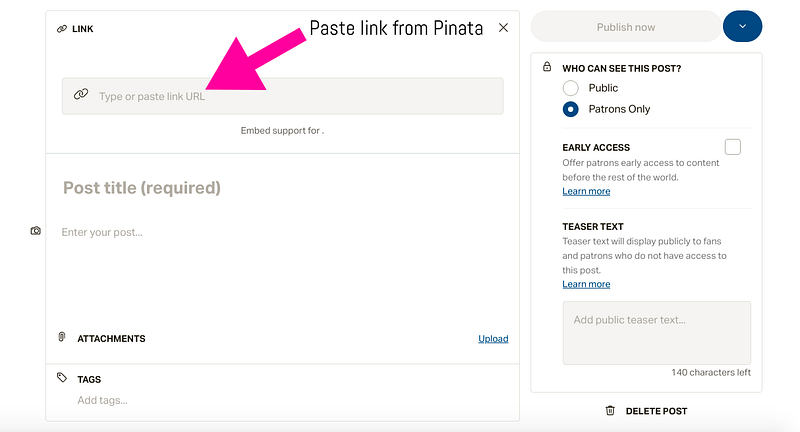
Task: Close the link section with X
Action: [503, 28]
